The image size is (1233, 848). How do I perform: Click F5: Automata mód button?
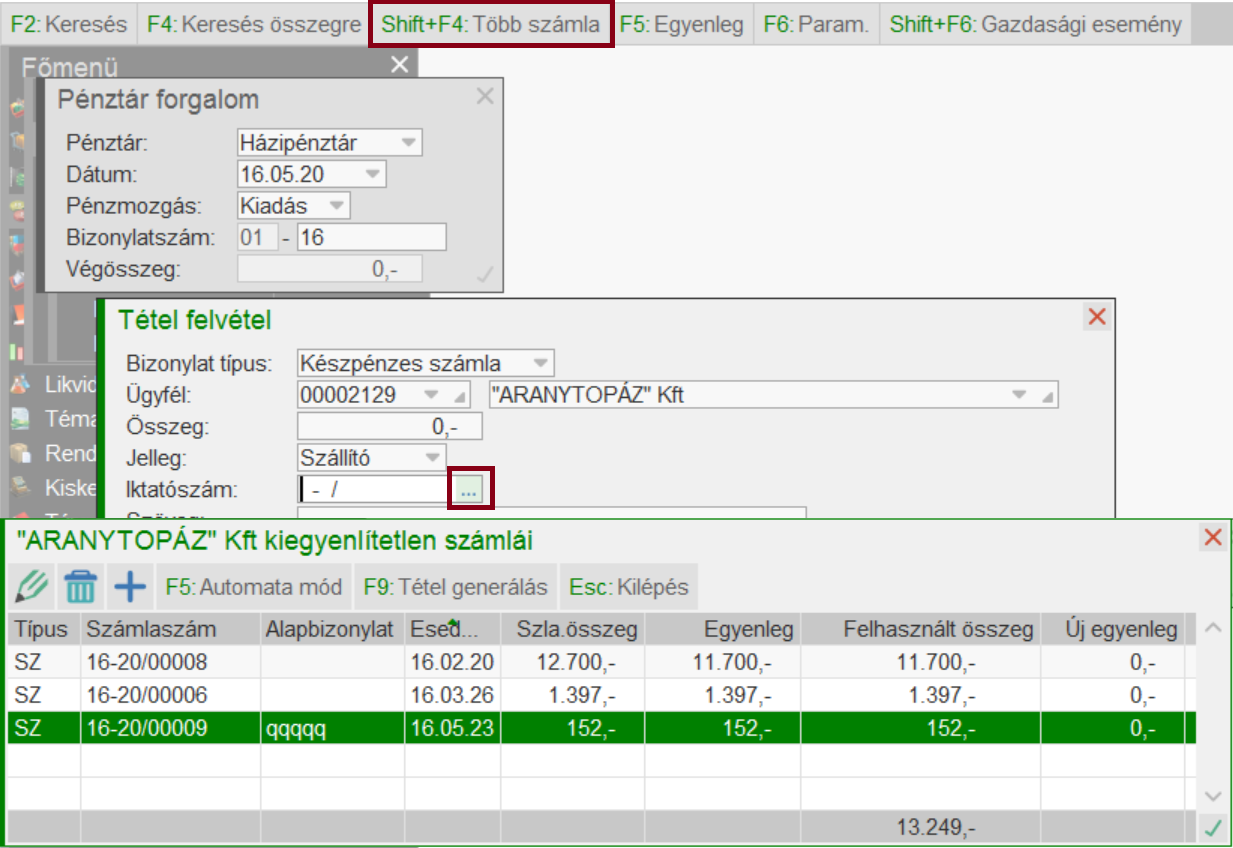[x=254, y=587]
